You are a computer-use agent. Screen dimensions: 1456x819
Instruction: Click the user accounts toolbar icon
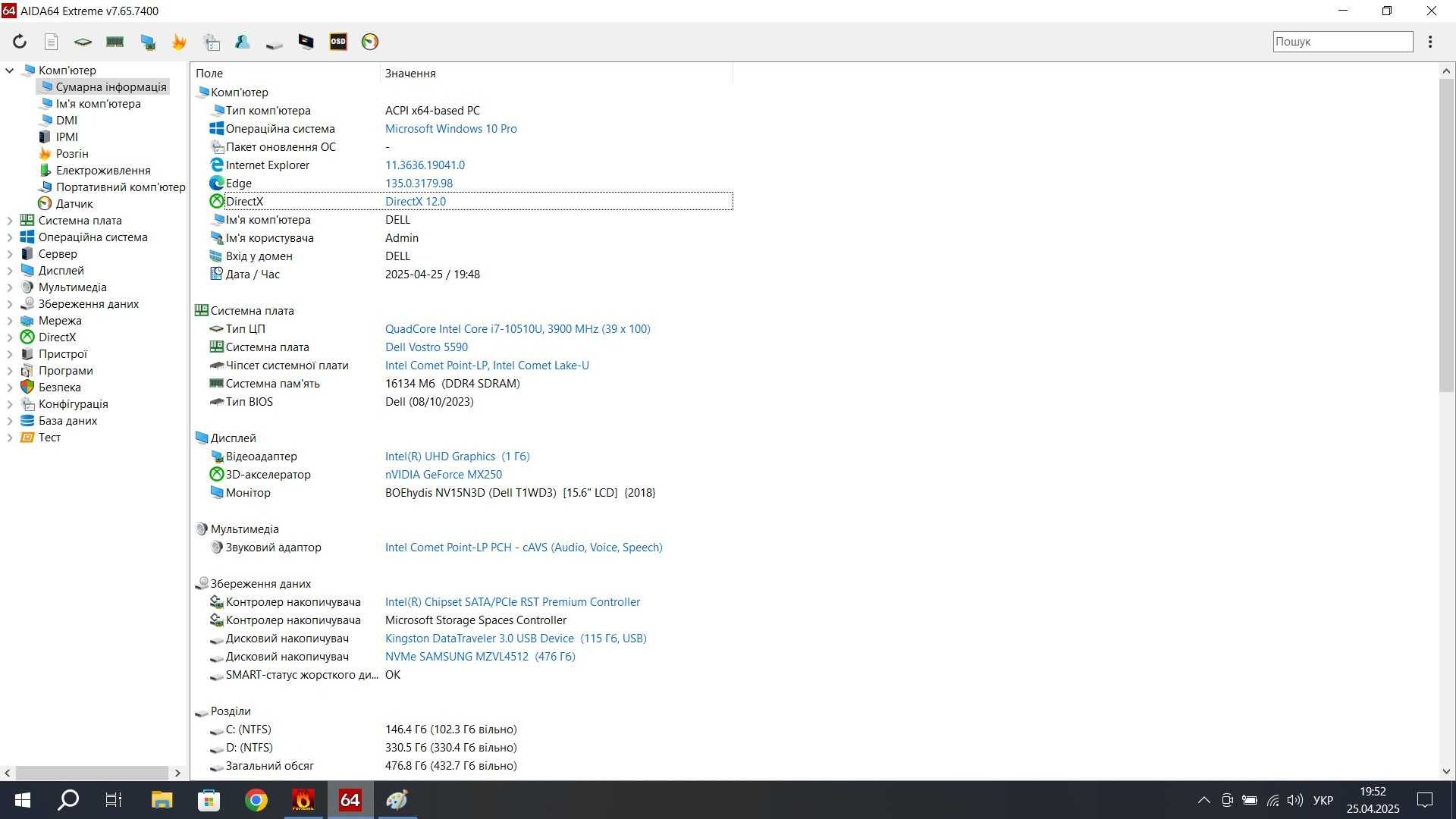(x=243, y=42)
